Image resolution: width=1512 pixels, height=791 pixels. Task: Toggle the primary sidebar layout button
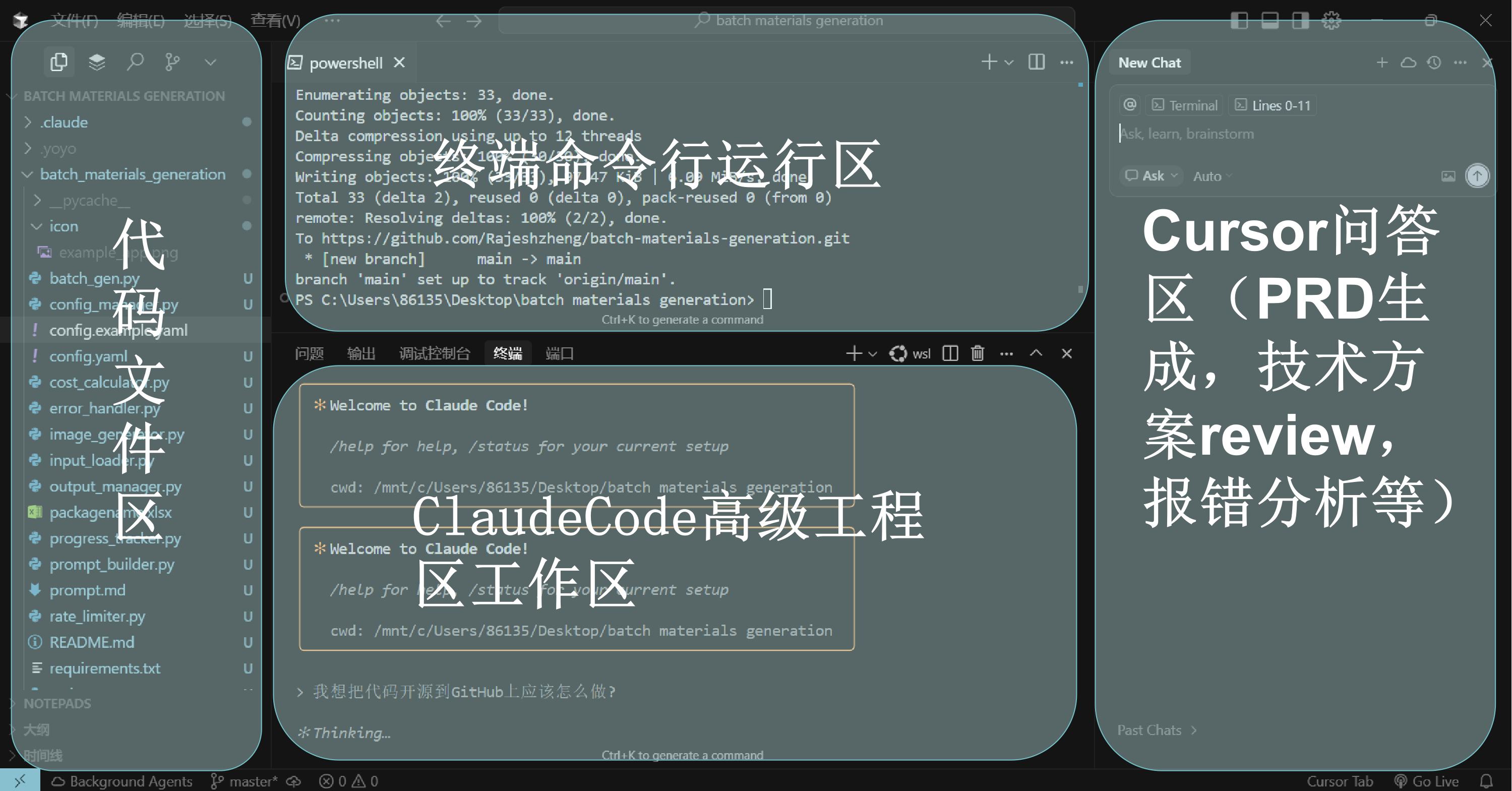pos(1239,21)
